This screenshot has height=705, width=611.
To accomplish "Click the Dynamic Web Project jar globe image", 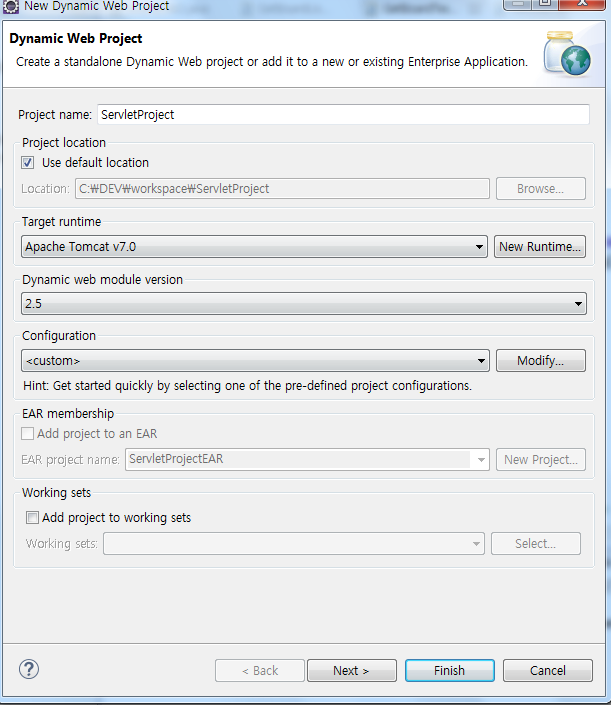I will click(x=567, y=54).
